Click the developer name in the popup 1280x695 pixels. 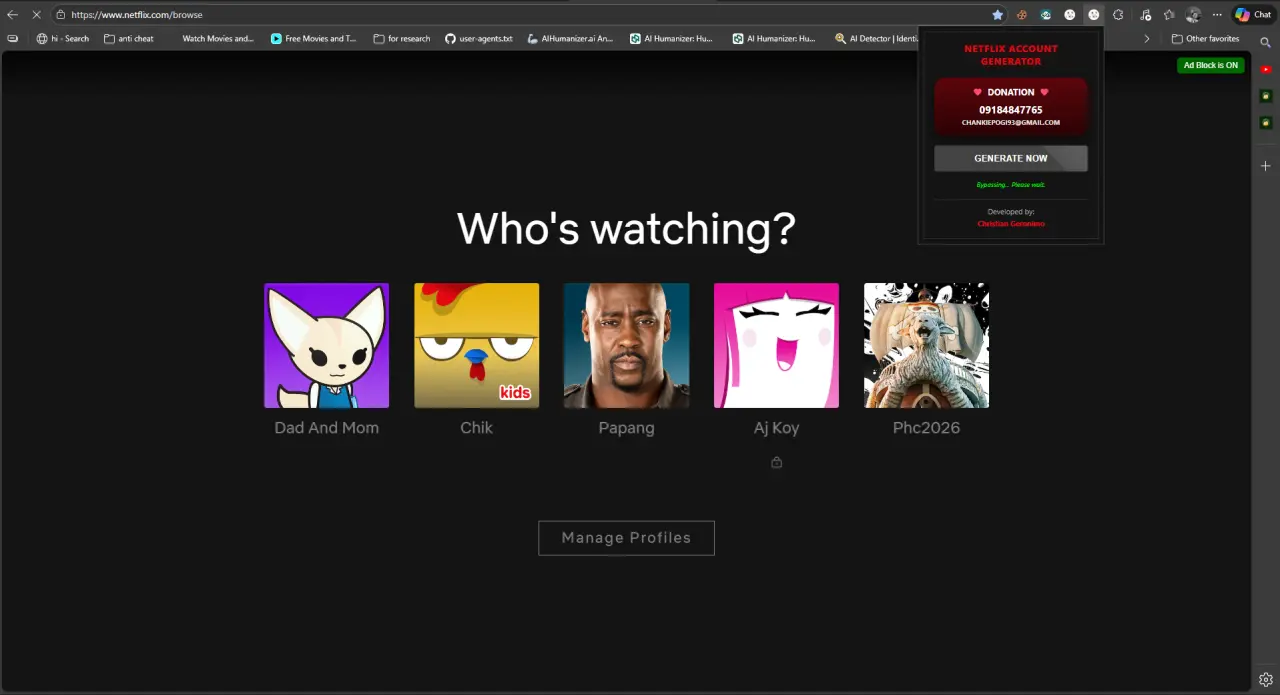tap(1010, 224)
